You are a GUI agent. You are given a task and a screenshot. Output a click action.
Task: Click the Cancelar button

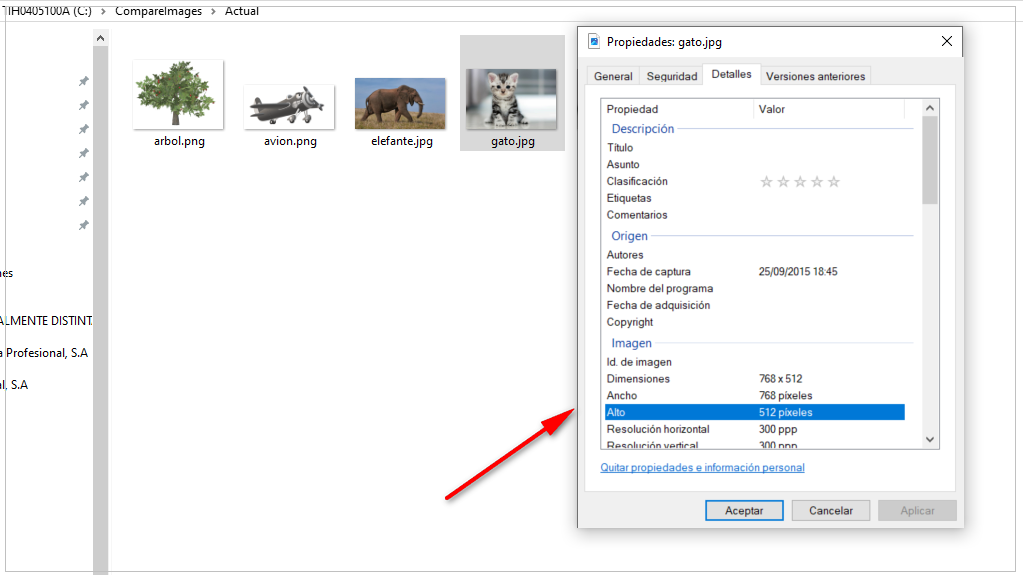(830, 510)
